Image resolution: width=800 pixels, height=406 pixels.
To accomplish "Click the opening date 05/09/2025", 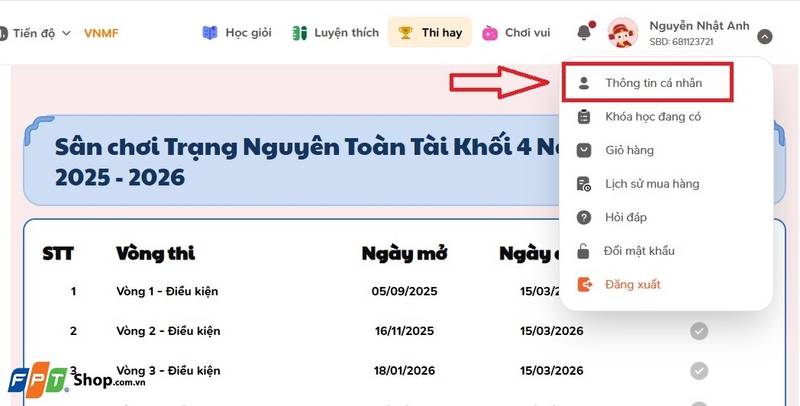I will point(404,291).
